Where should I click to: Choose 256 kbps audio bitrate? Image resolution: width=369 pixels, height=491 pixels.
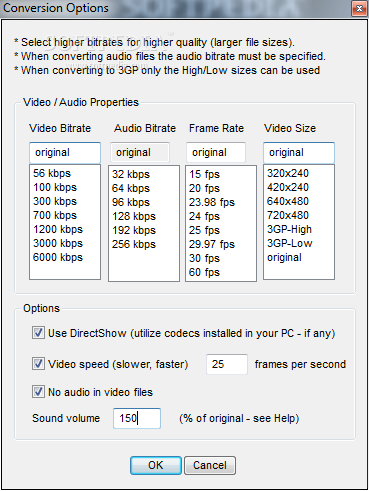coord(134,244)
